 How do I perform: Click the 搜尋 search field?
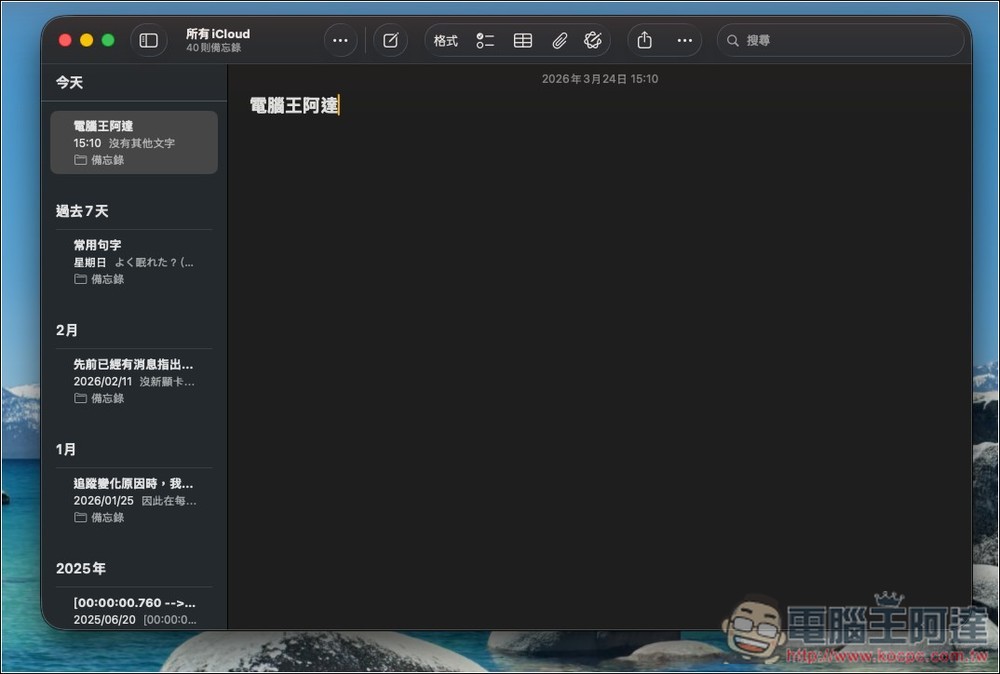[841, 41]
